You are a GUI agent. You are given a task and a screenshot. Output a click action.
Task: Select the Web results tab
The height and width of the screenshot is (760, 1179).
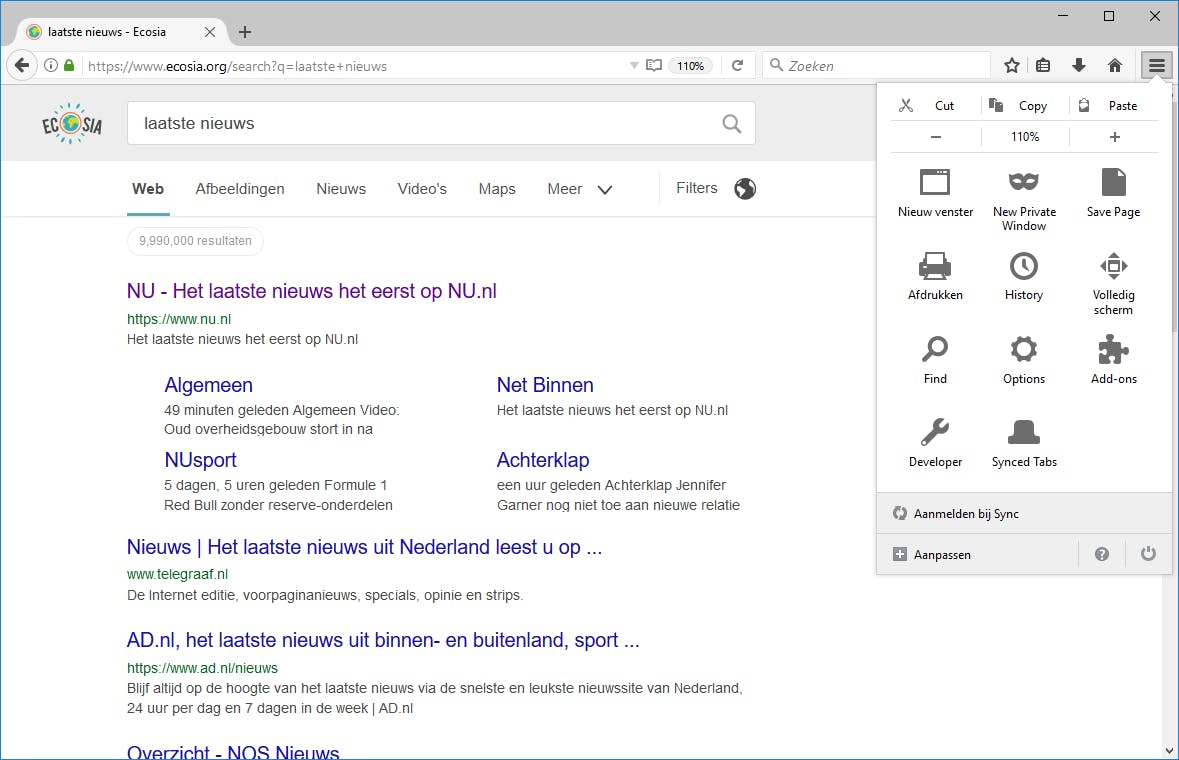pos(148,189)
